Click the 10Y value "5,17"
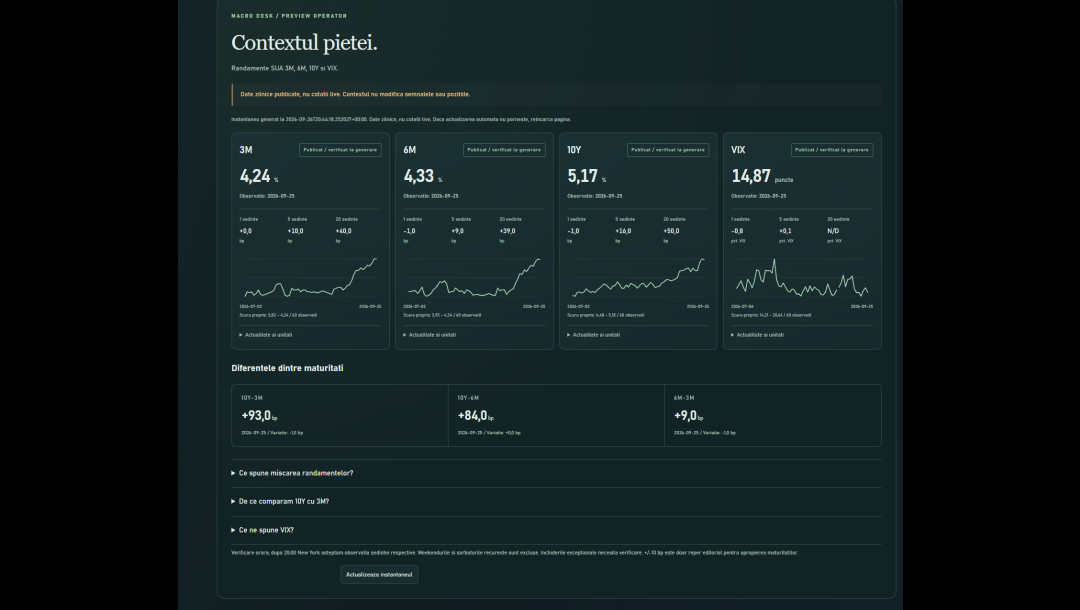This screenshot has height=610, width=1080. pyautogui.click(x=583, y=176)
